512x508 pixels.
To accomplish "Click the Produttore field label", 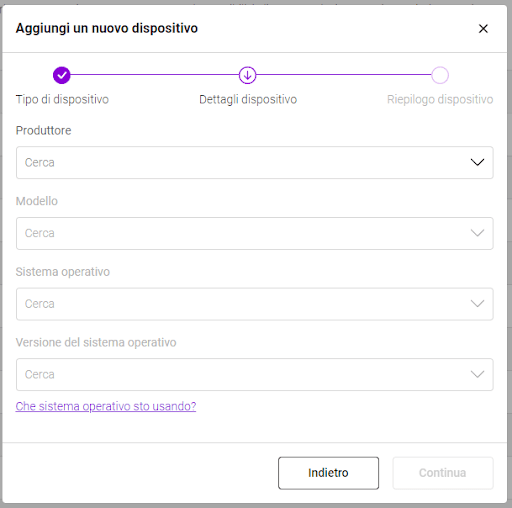I will pos(44,130).
